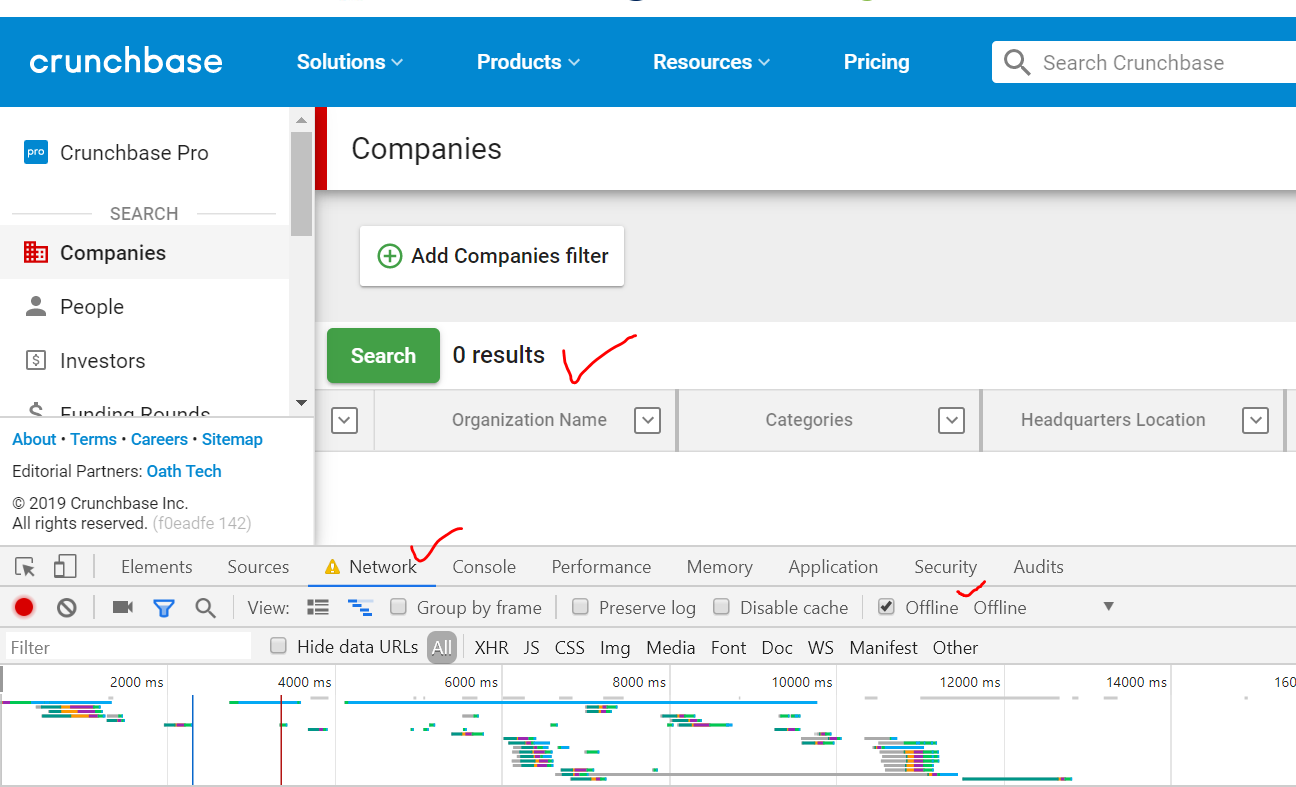1296x787 pixels.
Task: Select the All request type filter
Action: coord(442,647)
